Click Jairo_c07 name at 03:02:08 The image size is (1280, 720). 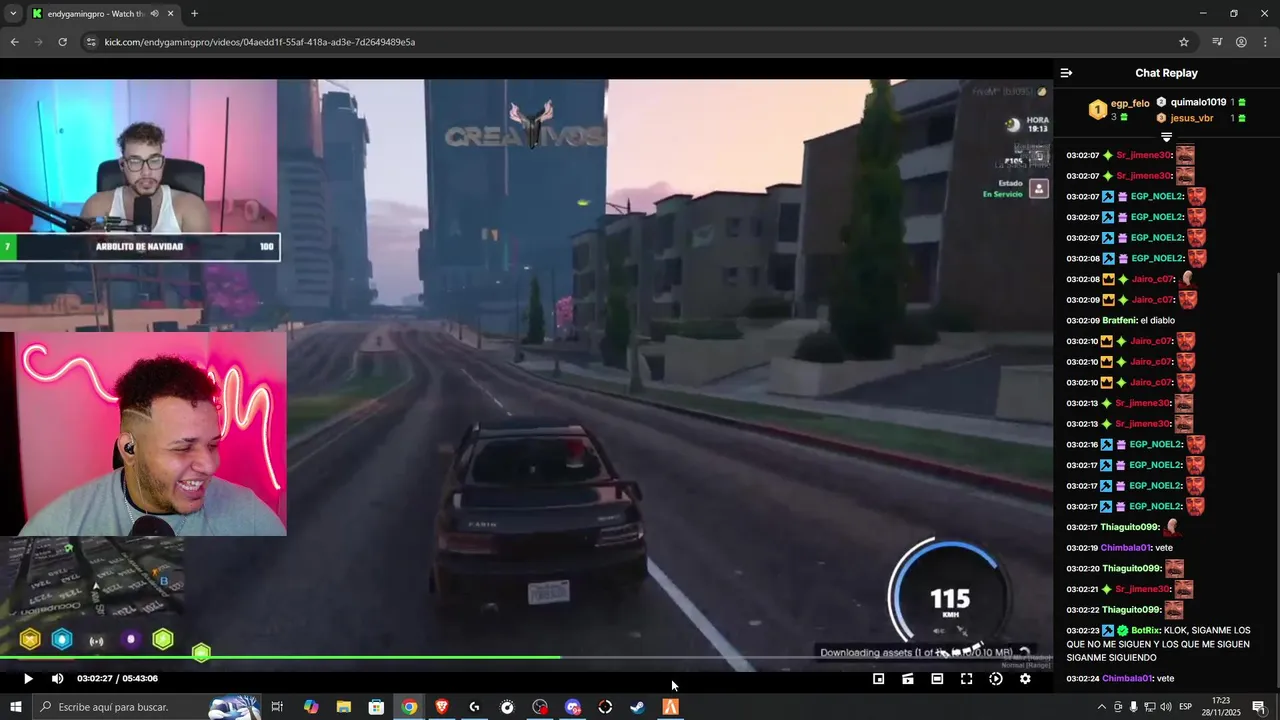click(x=1151, y=279)
